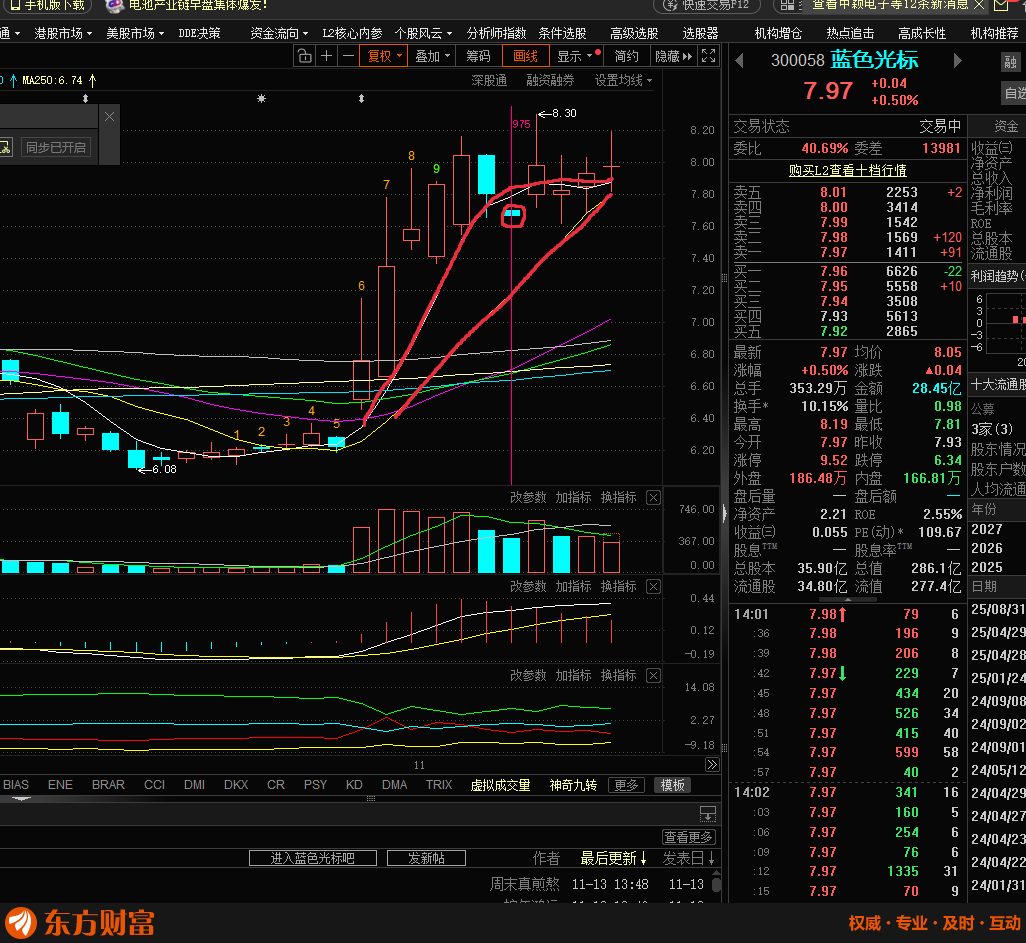Click the plus zoom-in icon in chart toolbar

click(327, 56)
